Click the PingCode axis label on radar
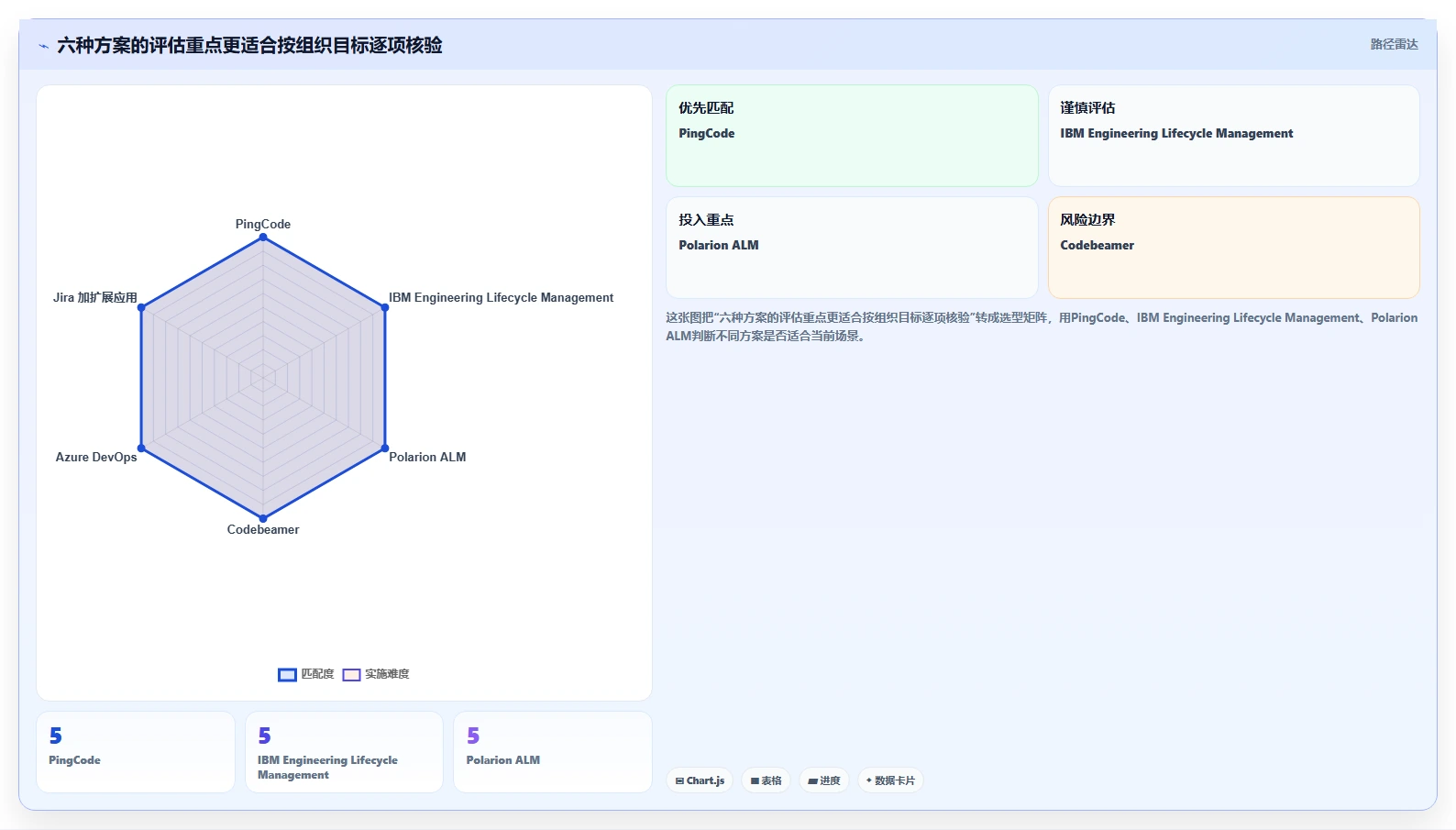This screenshot has width=1456, height=830. [x=263, y=224]
